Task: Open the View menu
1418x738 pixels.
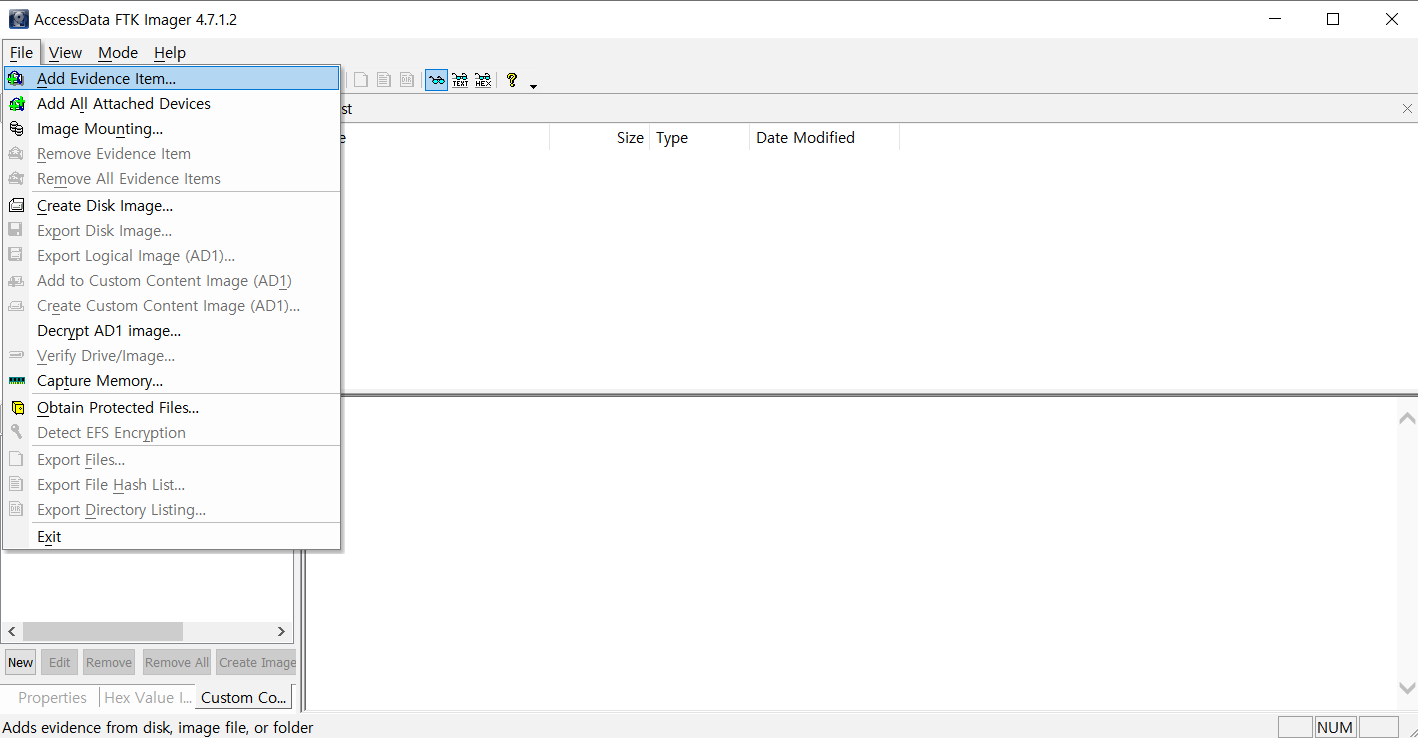Action: [65, 52]
